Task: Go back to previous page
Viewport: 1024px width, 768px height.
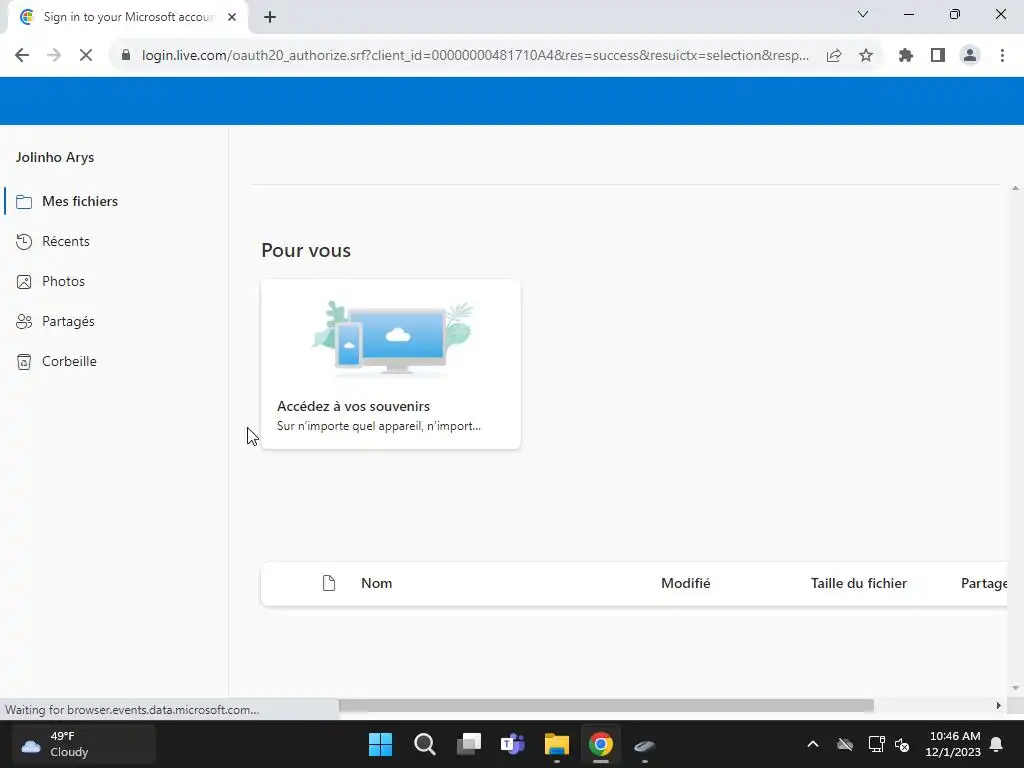Action: (x=22, y=56)
